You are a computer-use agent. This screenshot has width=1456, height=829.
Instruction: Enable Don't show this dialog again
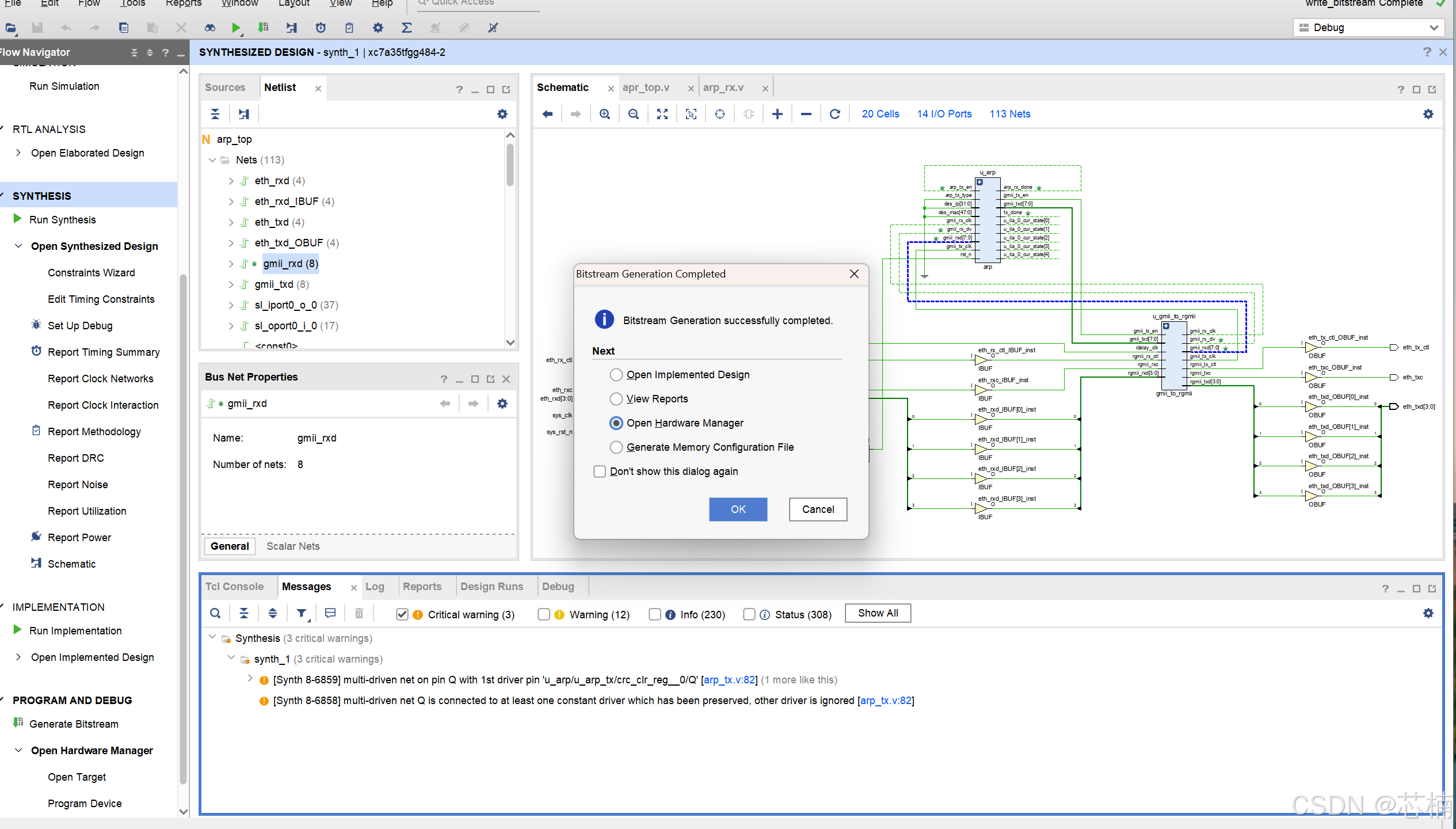click(x=600, y=471)
